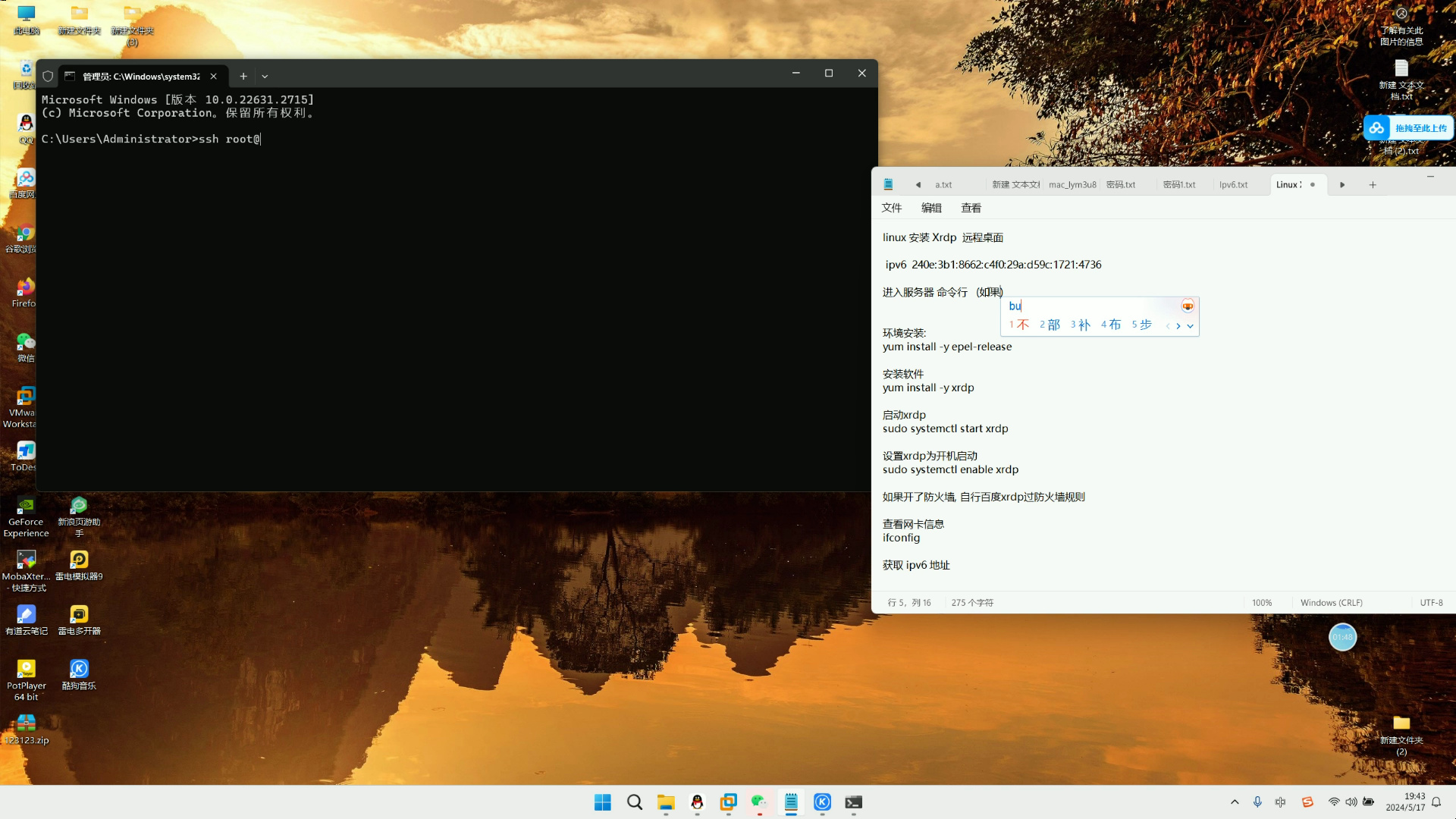Close the terminal tab C:\Windows\system32
Screen dimensions: 1456x819
(x=214, y=77)
